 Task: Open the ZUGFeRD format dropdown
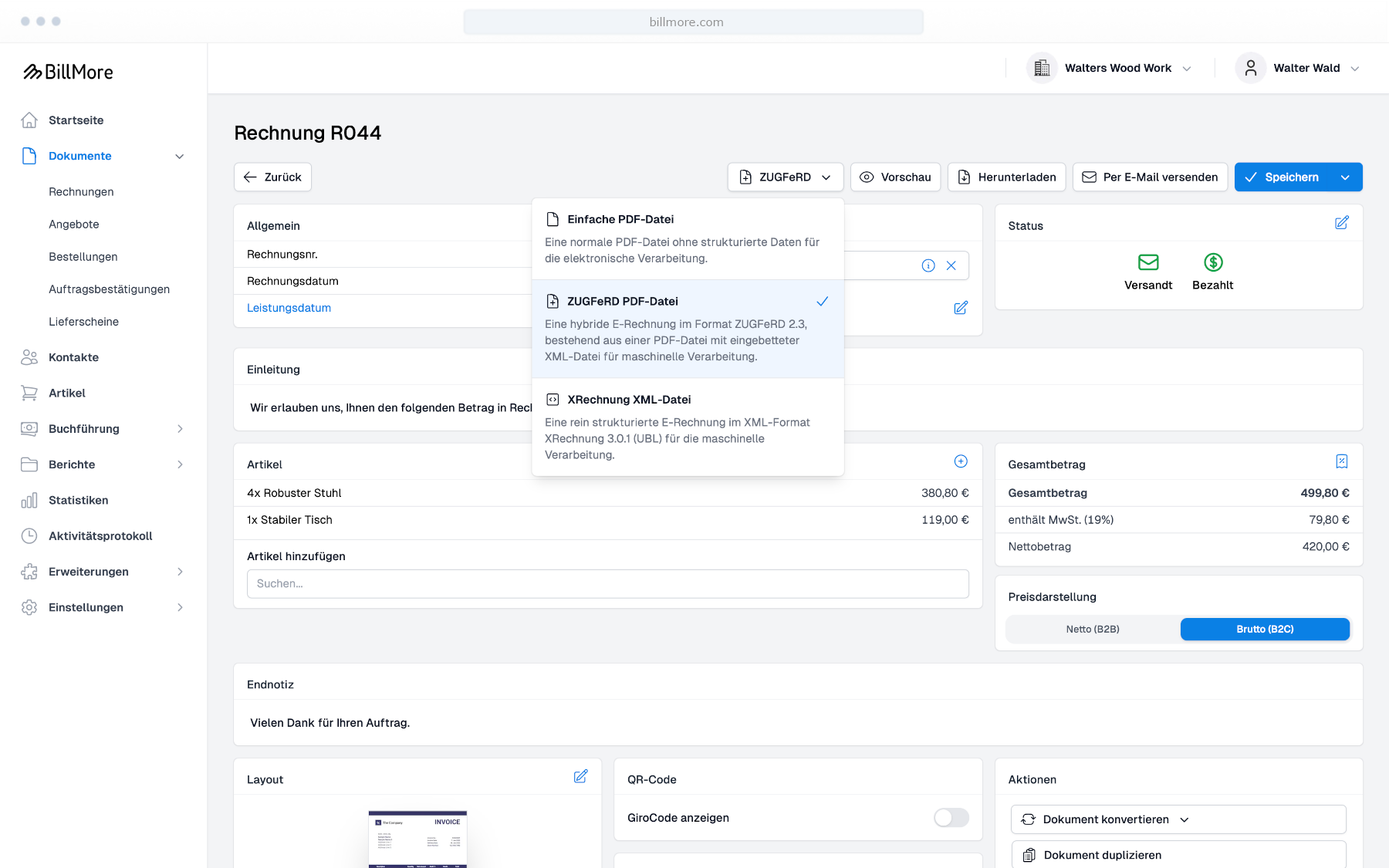[786, 177]
